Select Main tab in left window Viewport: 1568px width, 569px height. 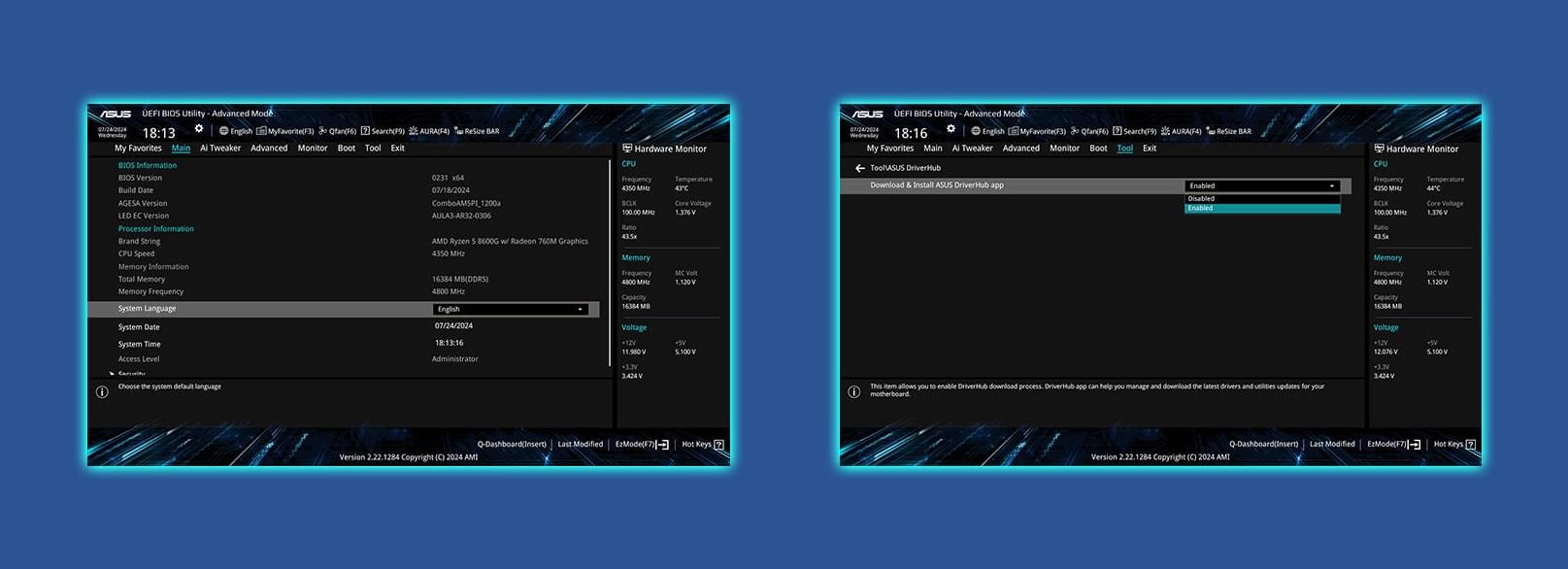(181, 149)
